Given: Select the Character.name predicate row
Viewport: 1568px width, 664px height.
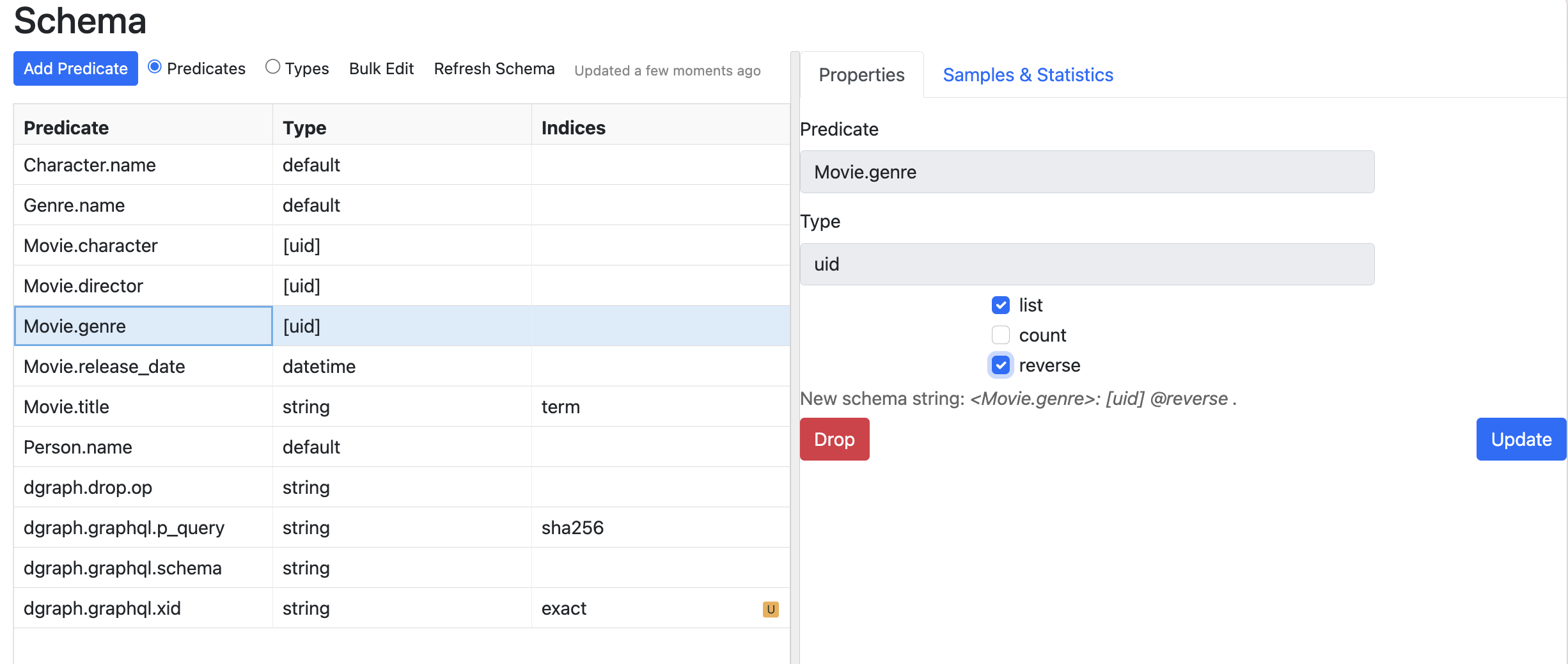Looking at the screenshot, I should (90, 165).
